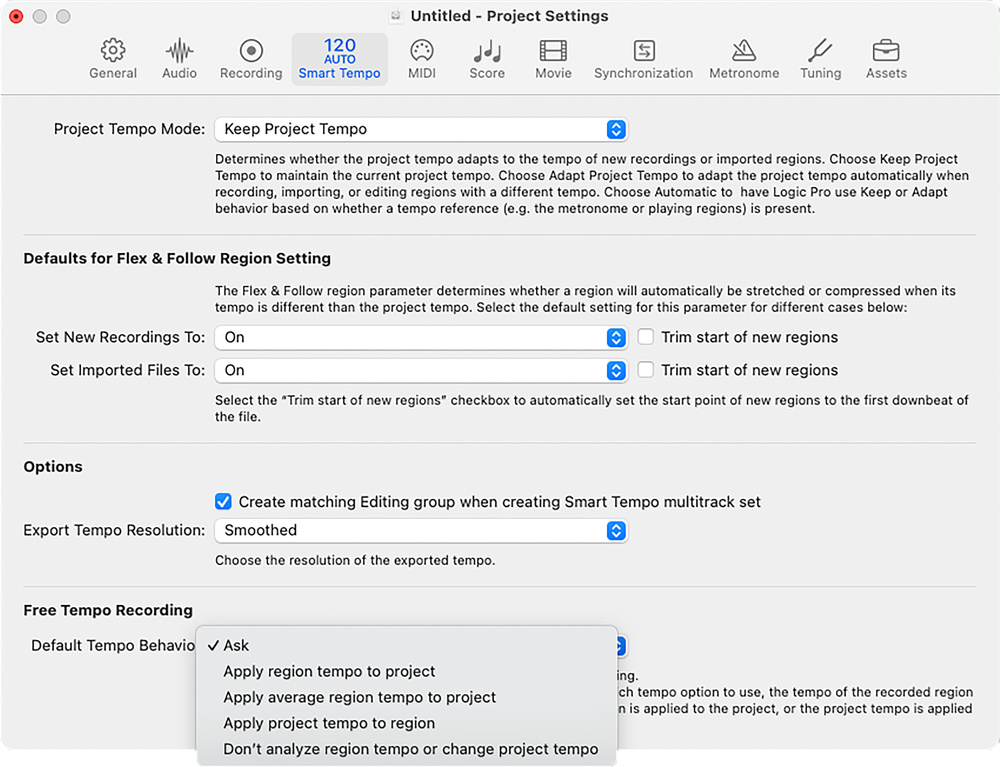This screenshot has height=767, width=1000.
Task: Open the General settings gear icon
Action: [113, 51]
